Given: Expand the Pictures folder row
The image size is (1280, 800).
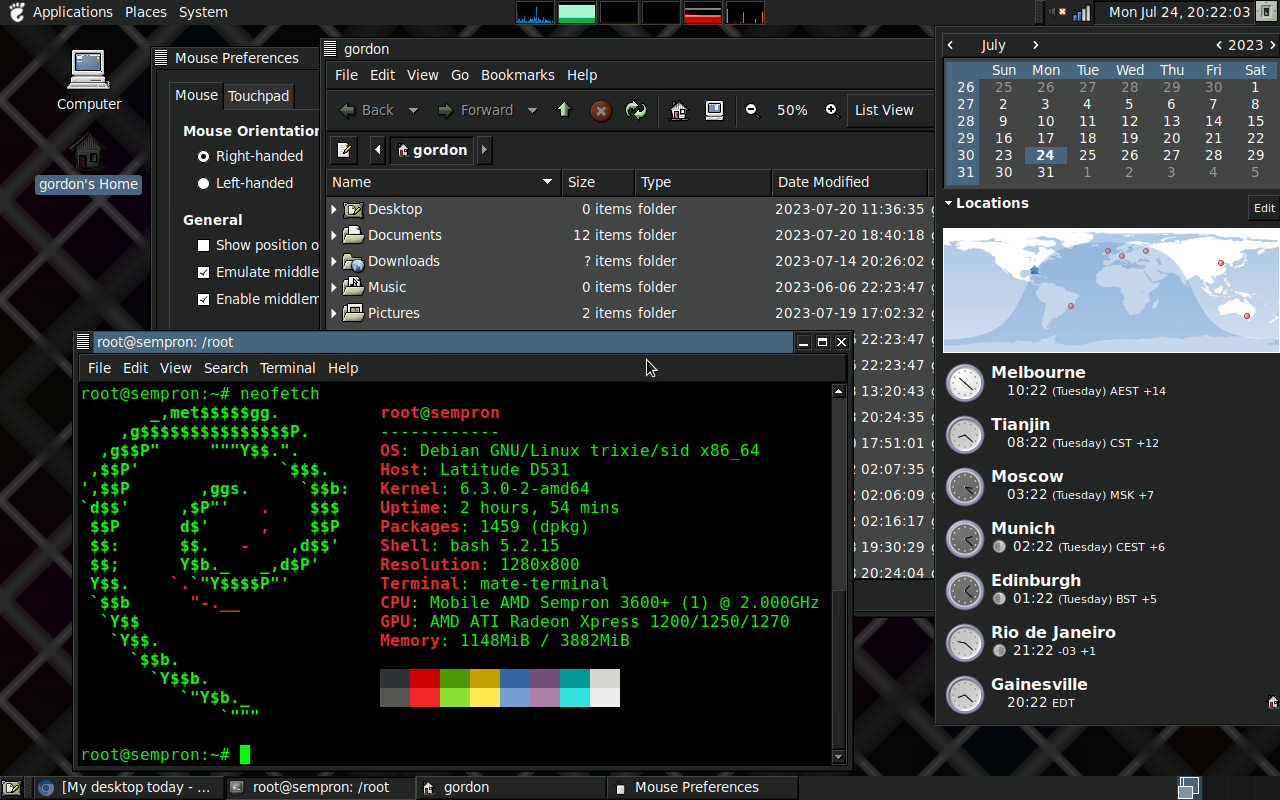Looking at the screenshot, I should click(x=335, y=313).
